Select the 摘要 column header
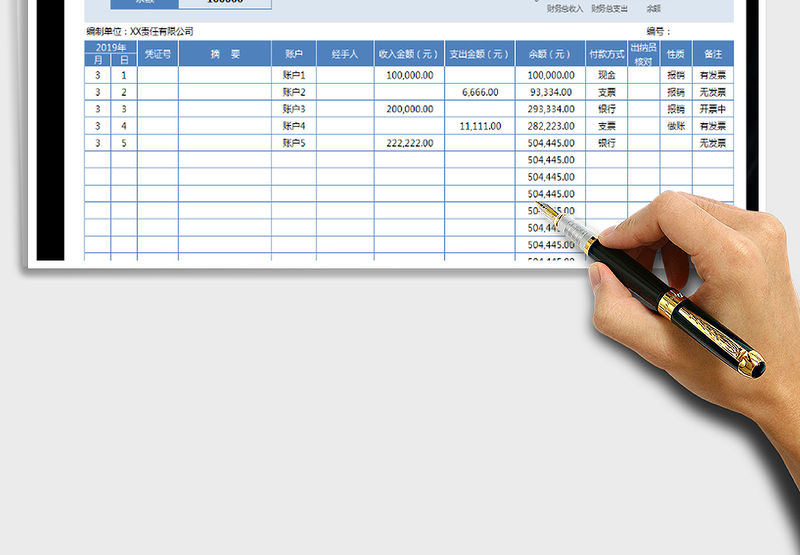 click(x=224, y=54)
